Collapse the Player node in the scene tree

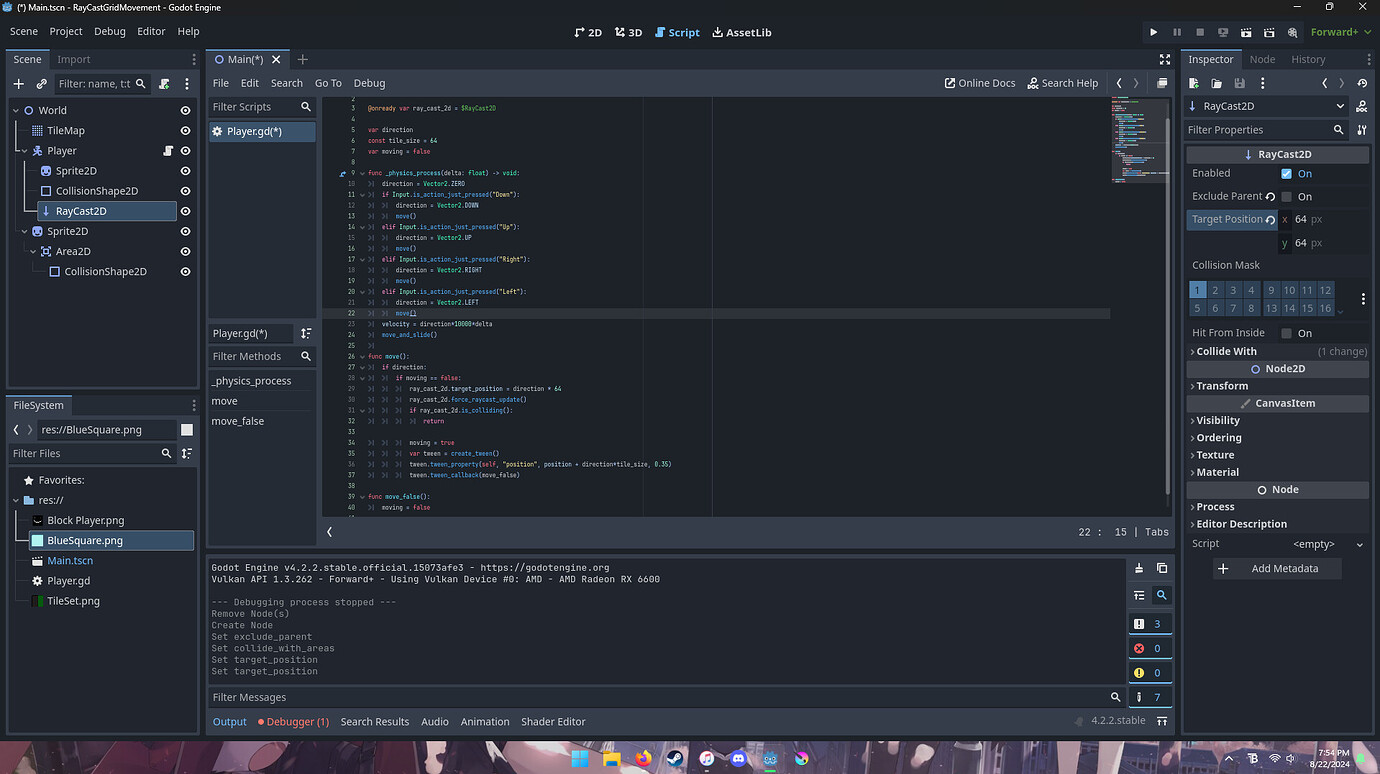[x=24, y=151]
